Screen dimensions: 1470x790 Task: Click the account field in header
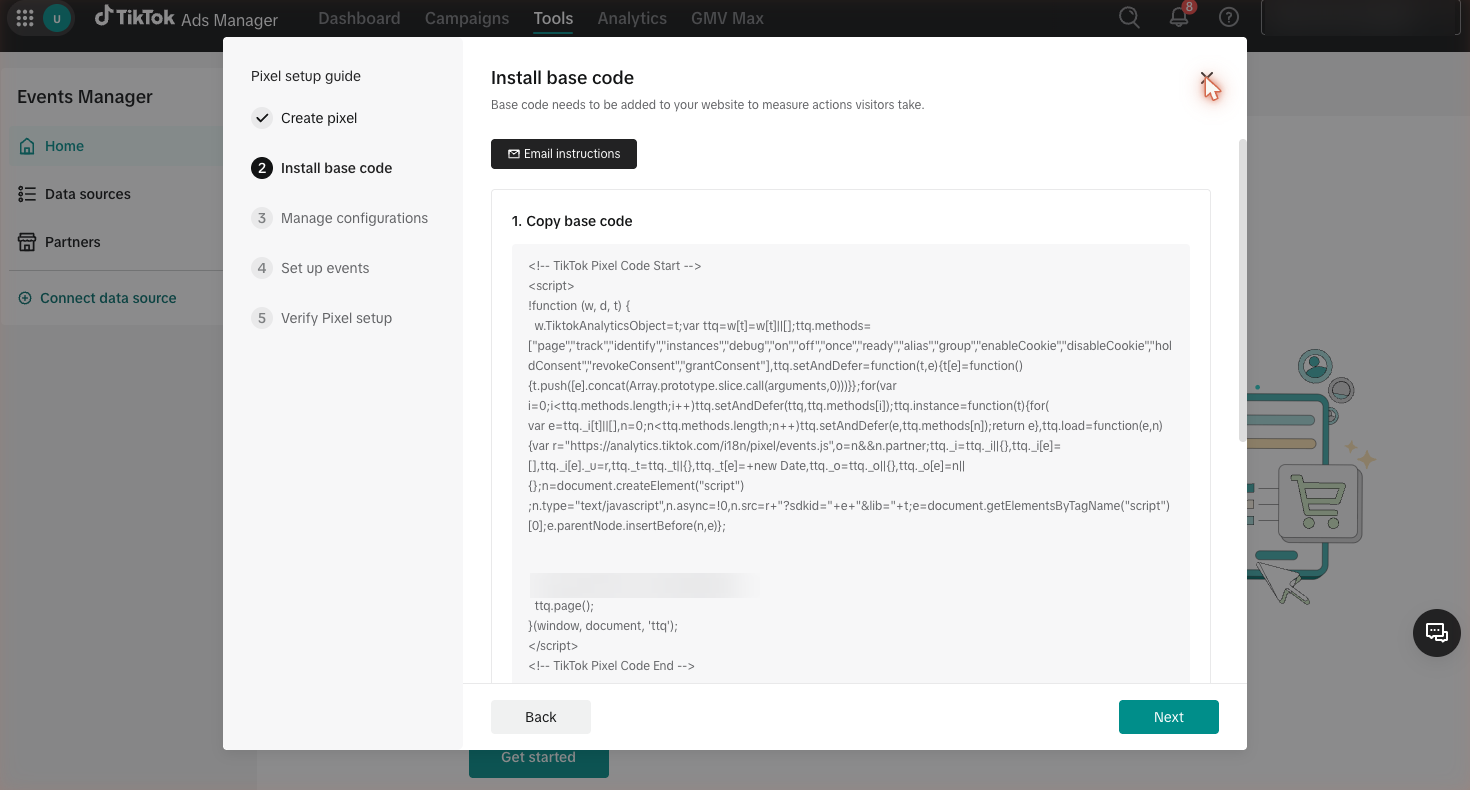click(1362, 18)
